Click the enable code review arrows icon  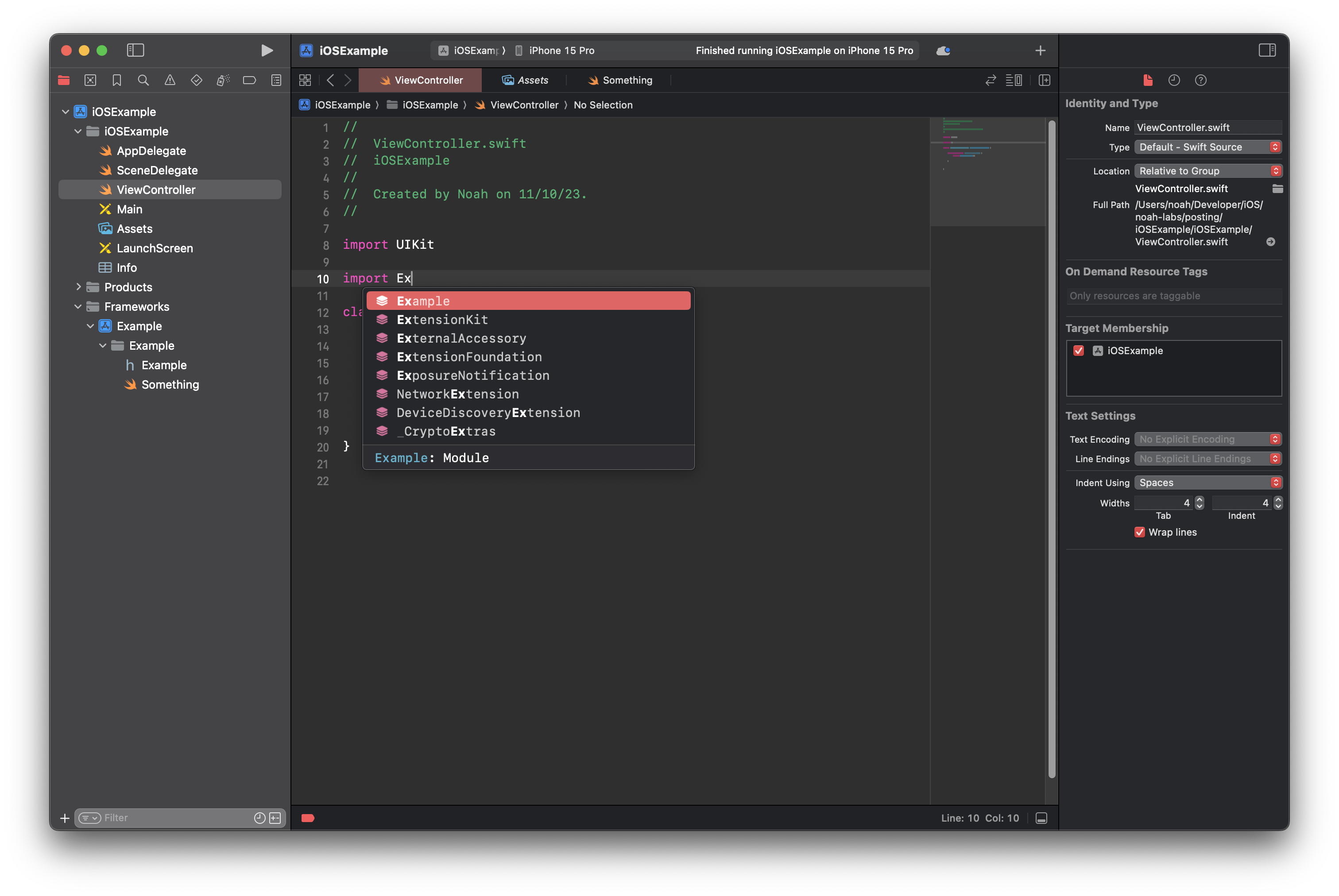[x=991, y=81]
